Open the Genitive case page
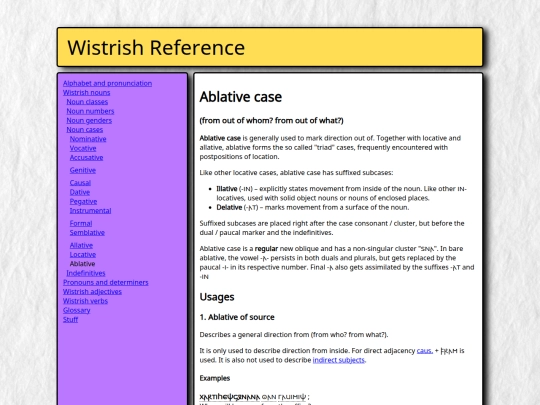The width and height of the screenshot is (540, 405). click(x=83, y=170)
